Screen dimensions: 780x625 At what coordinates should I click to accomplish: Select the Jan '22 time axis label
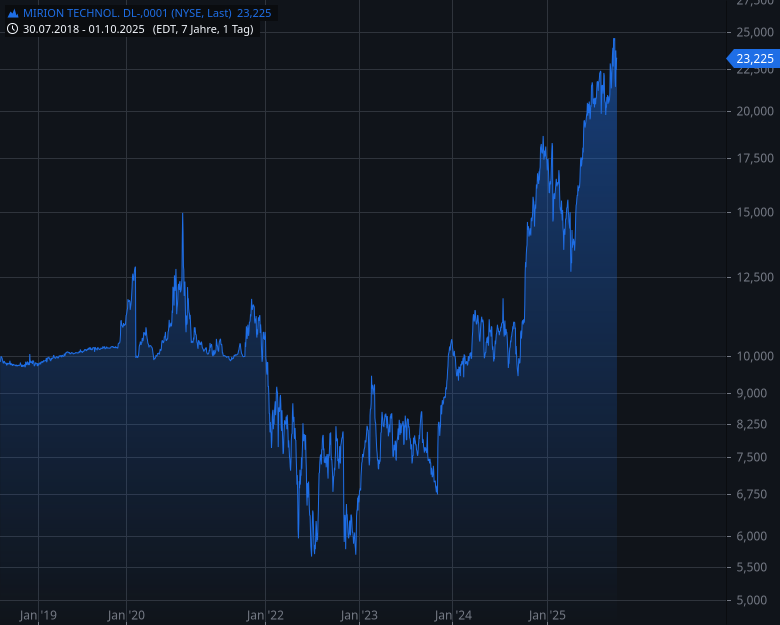pyautogui.click(x=264, y=615)
